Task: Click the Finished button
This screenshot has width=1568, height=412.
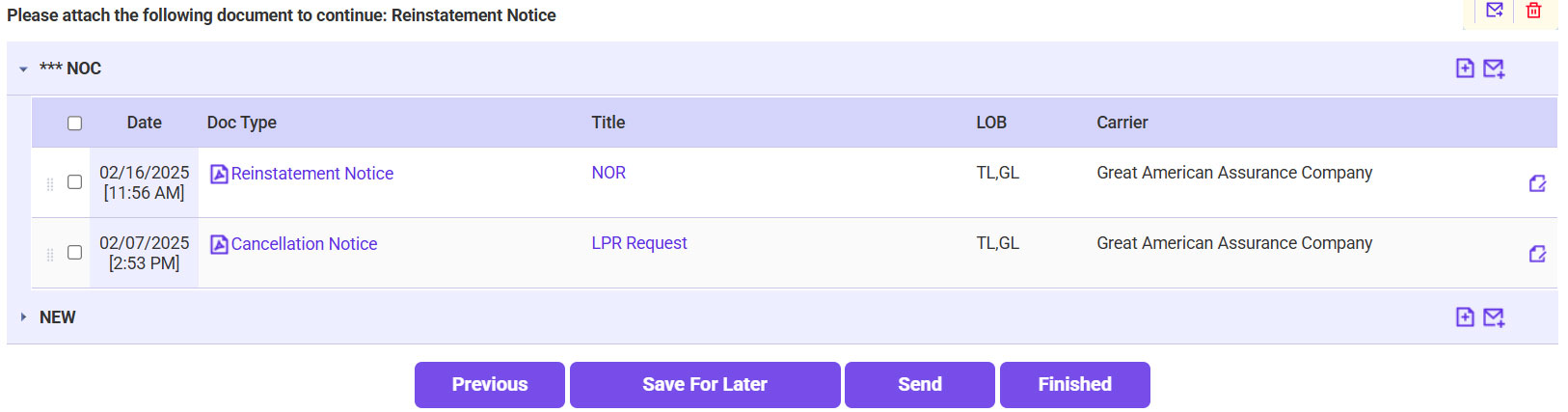Action: pos(1074,385)
